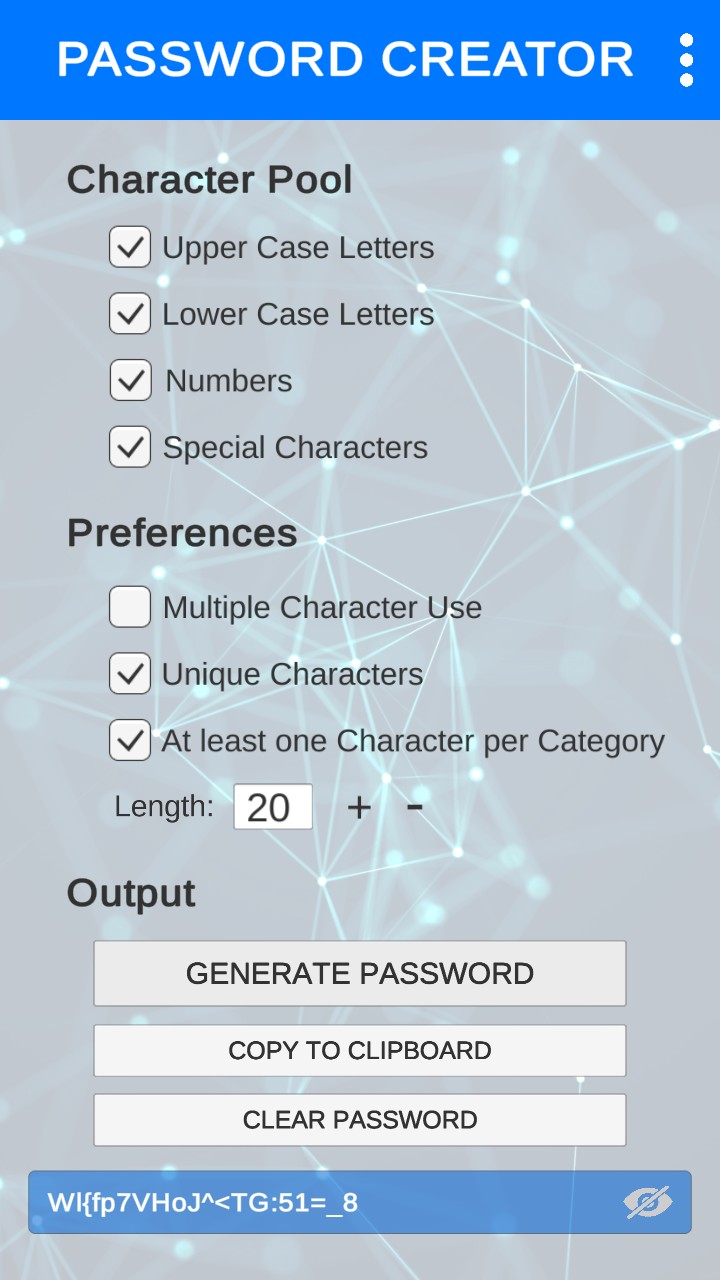Toggle Special Characters checkbox

coord(130,447)
